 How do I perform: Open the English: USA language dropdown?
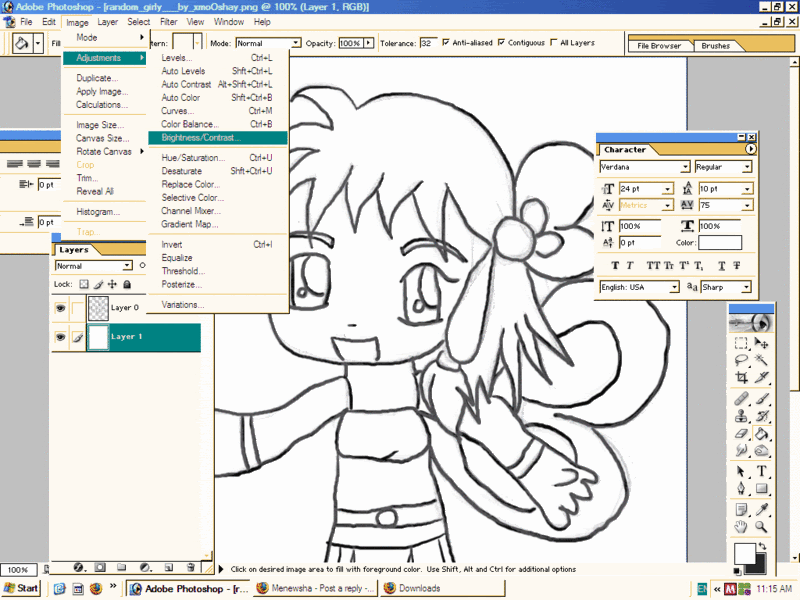click(x=674, y=287)
